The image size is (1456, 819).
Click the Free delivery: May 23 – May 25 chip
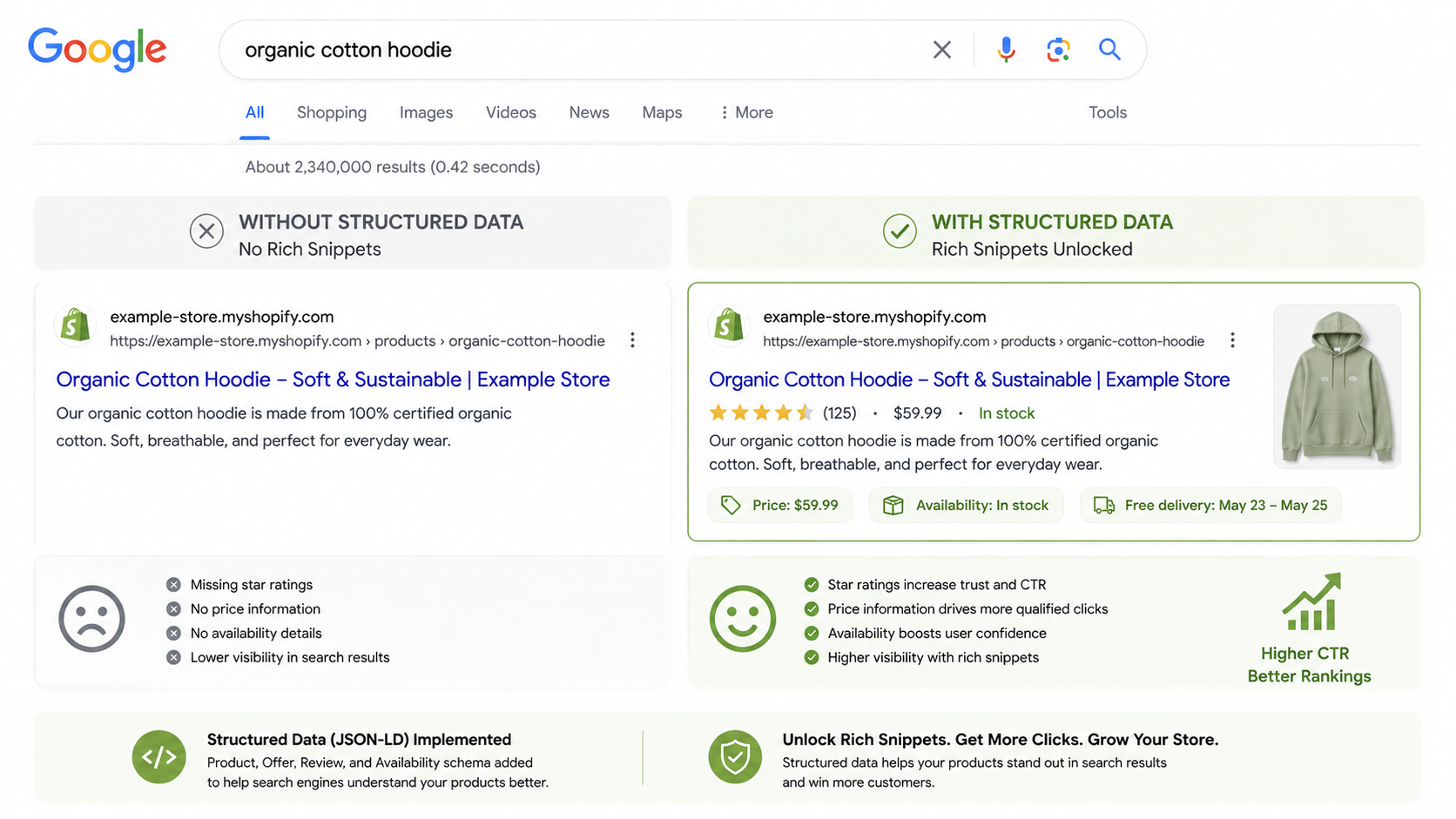[1210, 506]
